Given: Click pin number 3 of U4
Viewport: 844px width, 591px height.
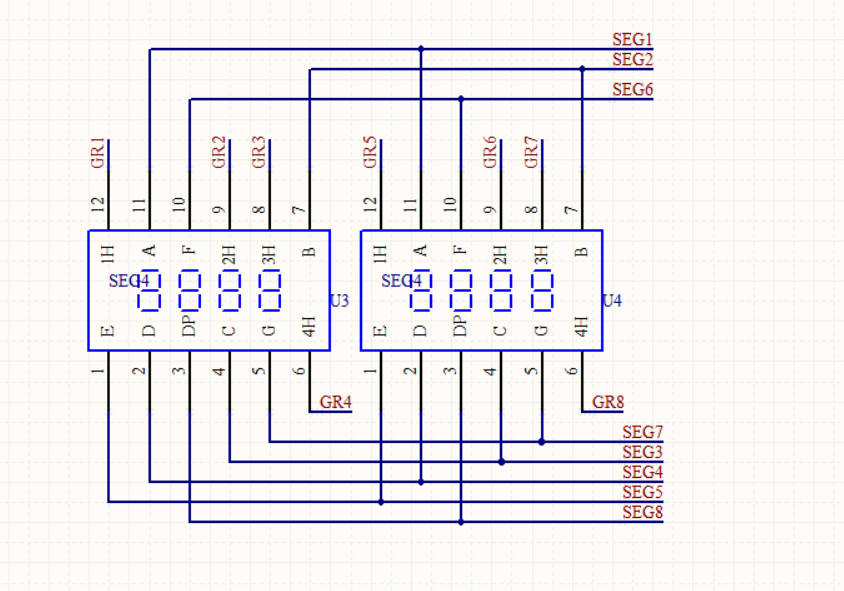Looking at the screenshot, I should (450, 371).
